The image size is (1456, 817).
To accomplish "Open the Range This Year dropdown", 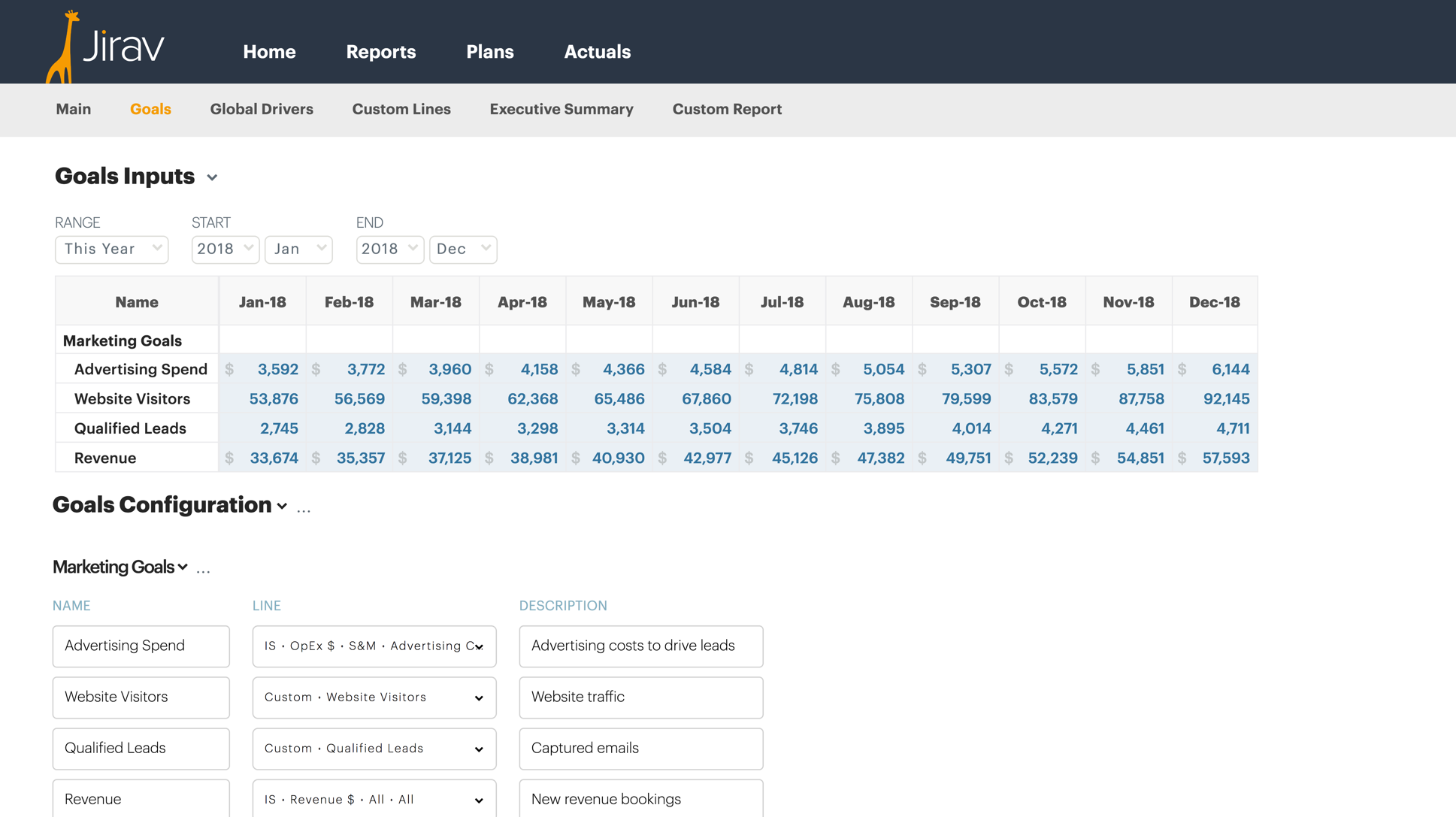I will pos(112,249).
